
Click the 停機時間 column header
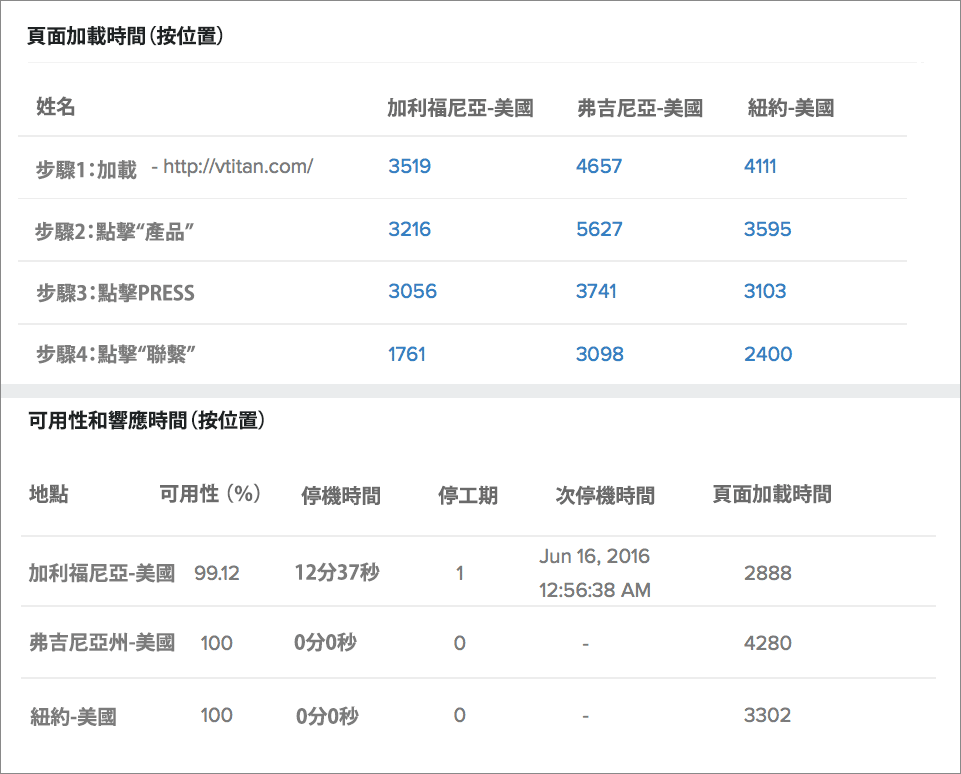pyautogui.click(x=341, y=496)
